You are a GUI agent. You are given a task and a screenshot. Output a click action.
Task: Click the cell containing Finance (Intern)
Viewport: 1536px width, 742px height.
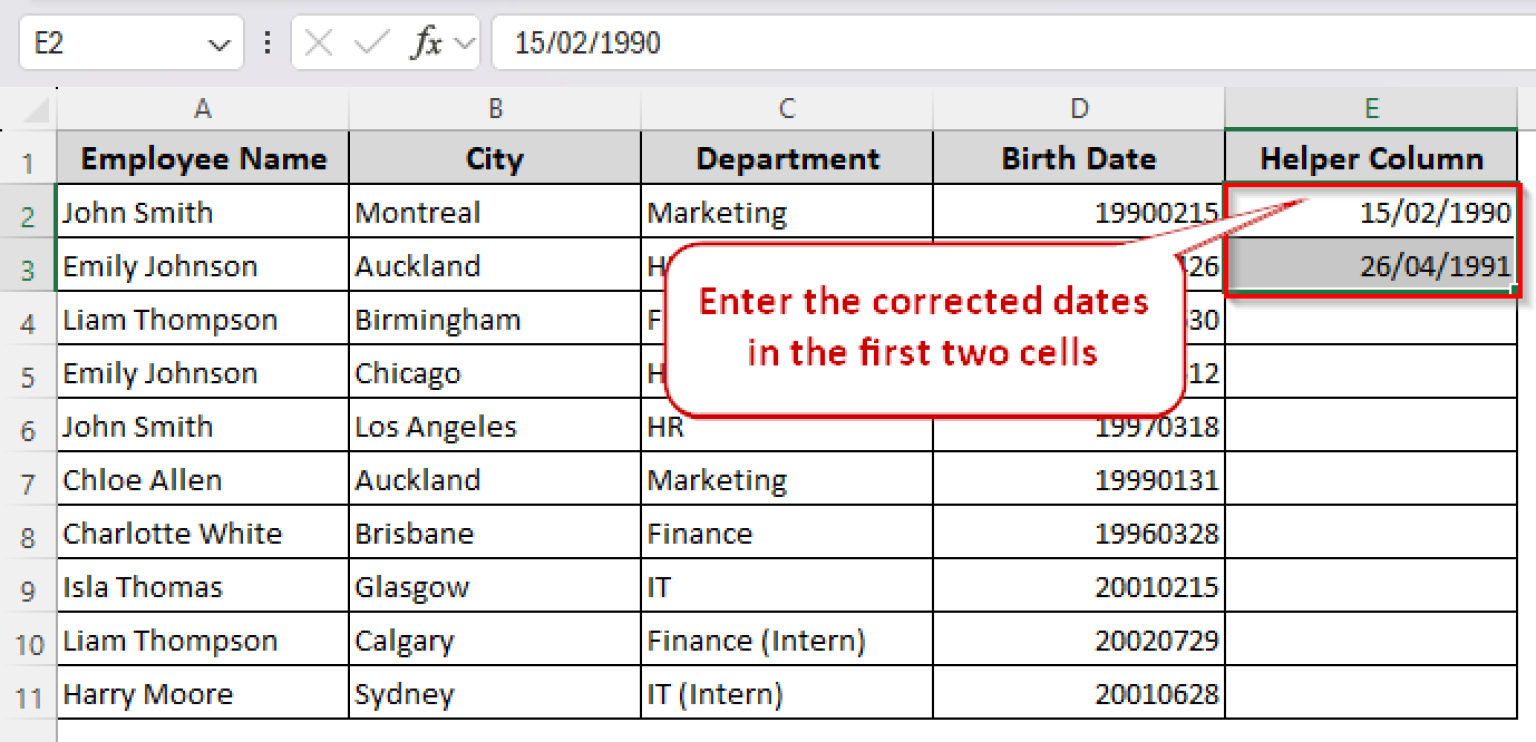click(x=786, y=640)
